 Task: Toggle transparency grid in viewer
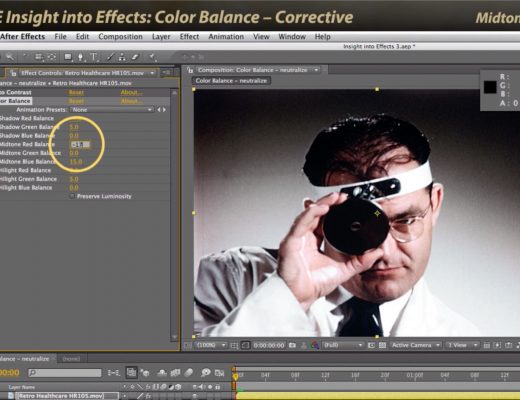pos(382,345)
